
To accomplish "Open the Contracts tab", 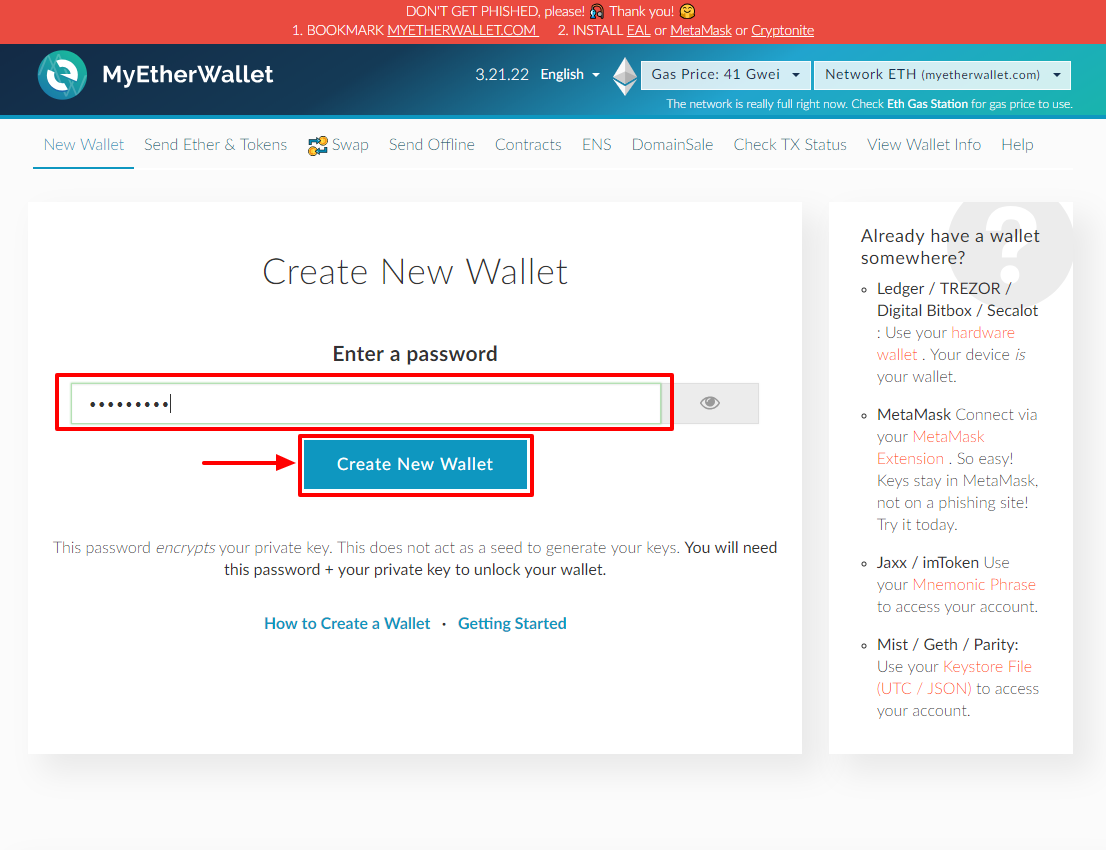I will pos(528,145).
